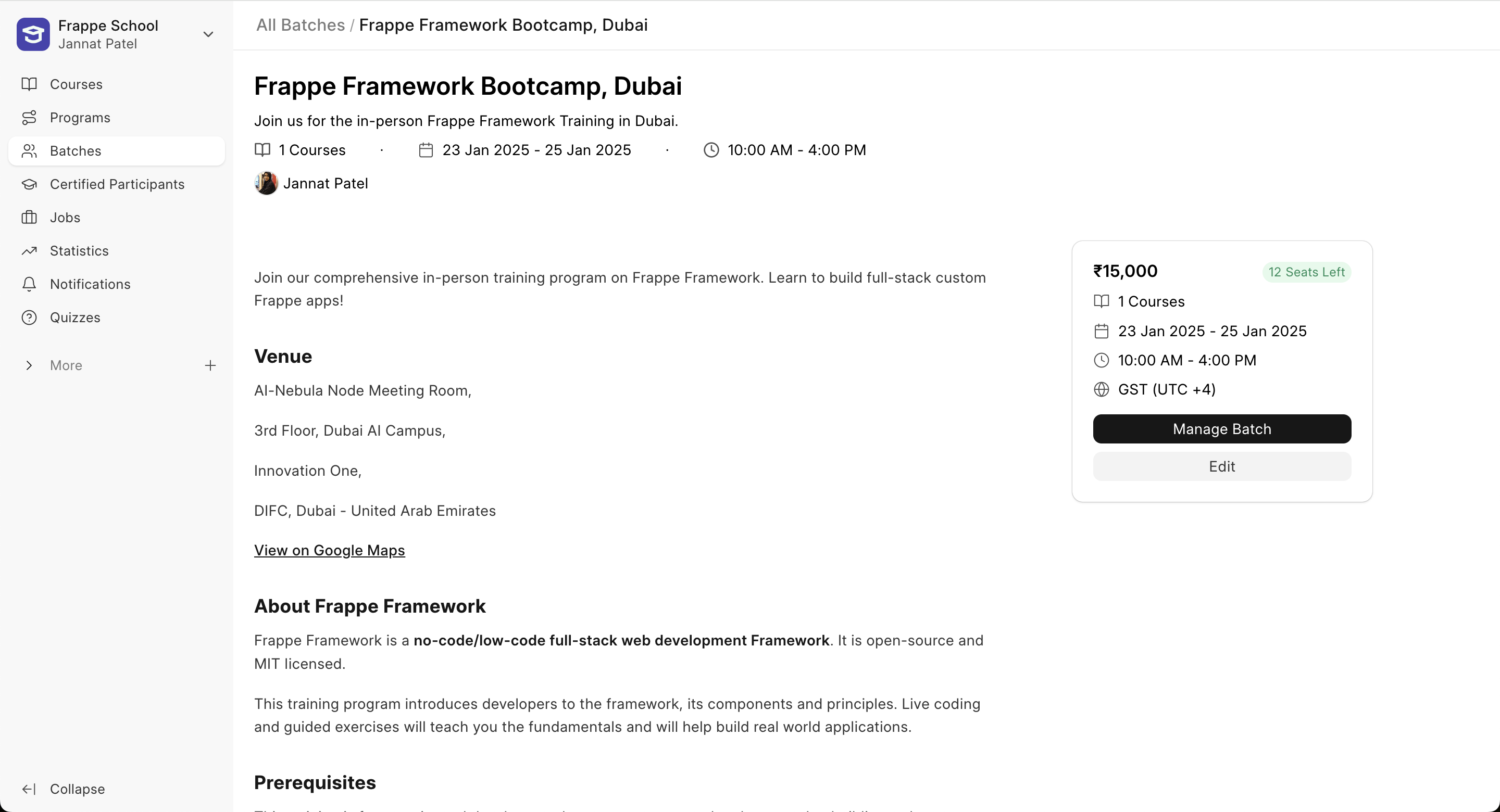
Task: Click the Notifications bell icon
Action: pos(29,284)
